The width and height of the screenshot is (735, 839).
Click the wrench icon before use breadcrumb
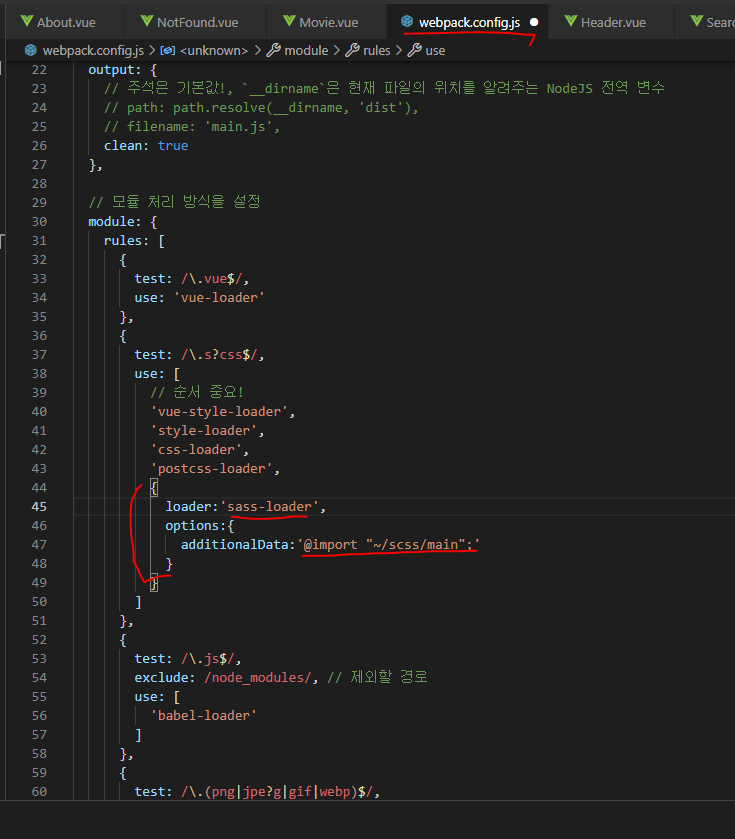(x=414, y=50)
